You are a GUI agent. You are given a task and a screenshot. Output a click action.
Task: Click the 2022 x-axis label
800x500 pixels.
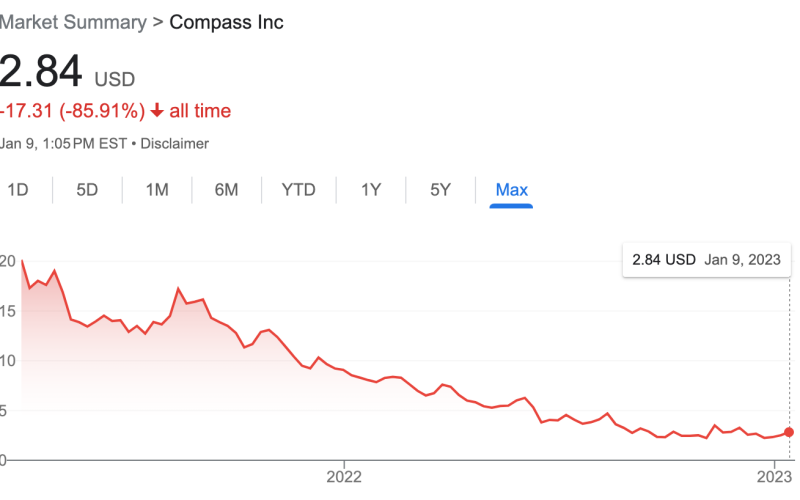344,476
